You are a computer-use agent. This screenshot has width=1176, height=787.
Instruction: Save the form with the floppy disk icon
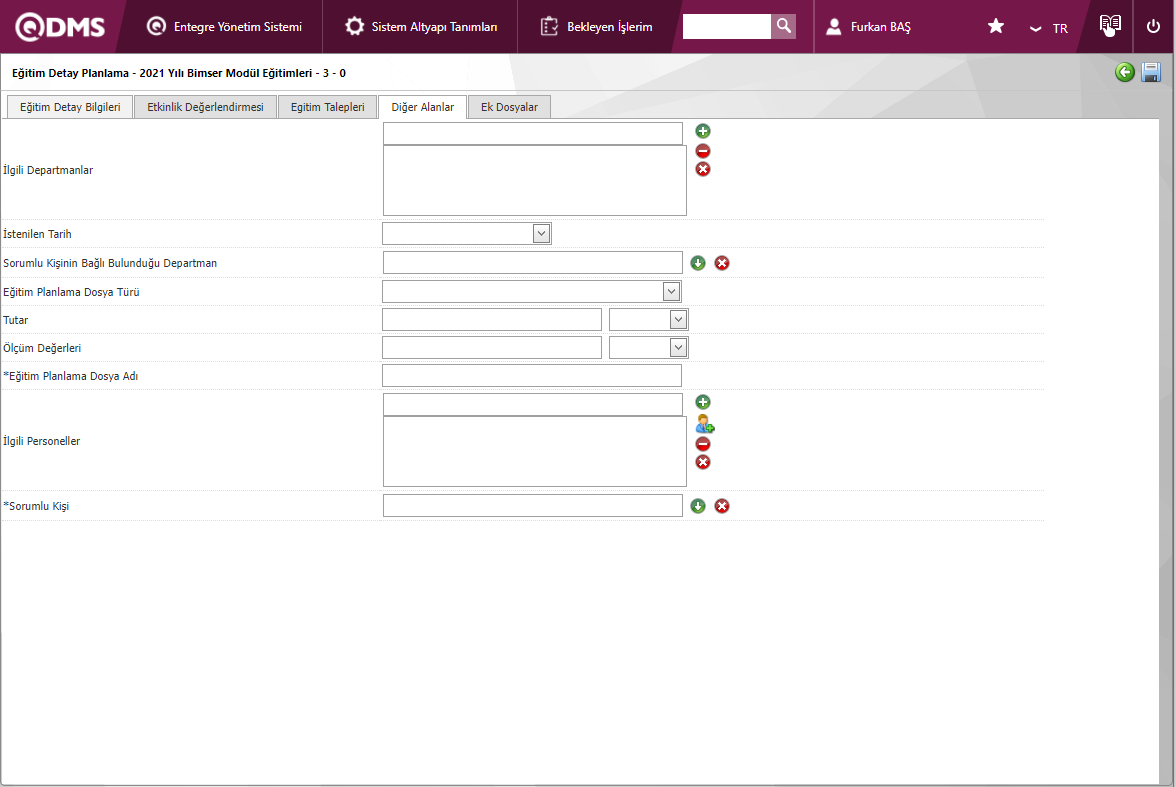click(x=1151, y=72)
